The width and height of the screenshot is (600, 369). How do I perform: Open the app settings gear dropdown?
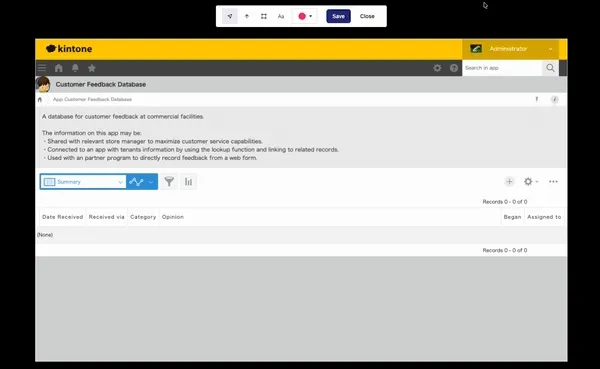pyautogui.click(x=531, y=181)
